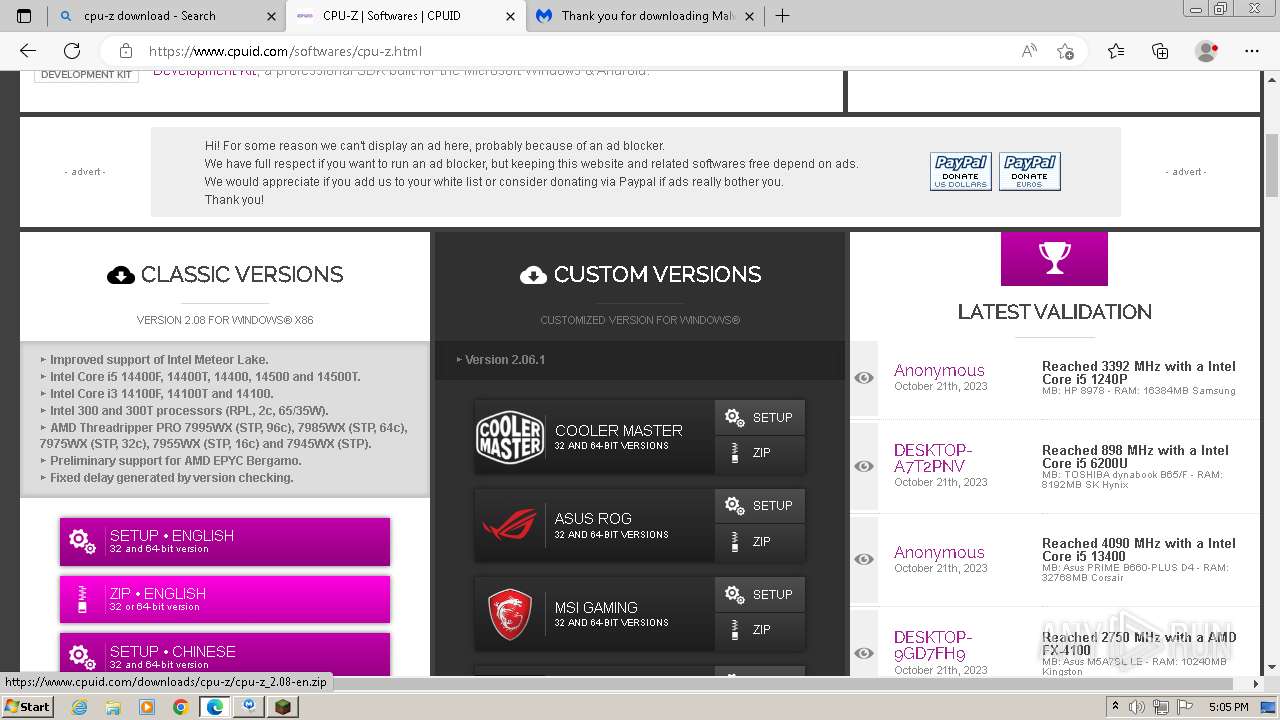Toggle read aloud icon in address bar
The image size is (1280, 720).
click(1029, 51)
